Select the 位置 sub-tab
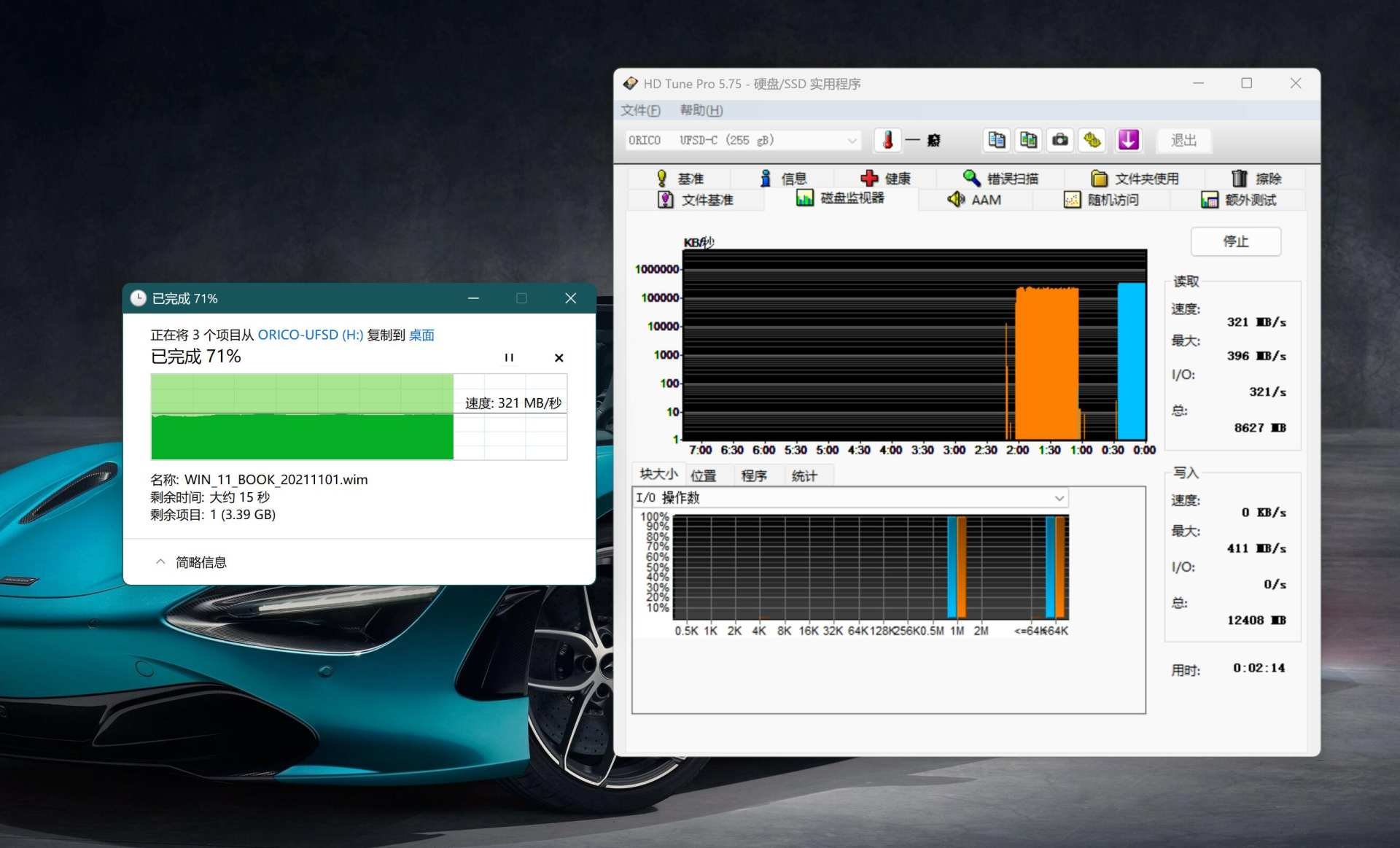Viewport: 1400px width, 848px height. coord(704,475)
